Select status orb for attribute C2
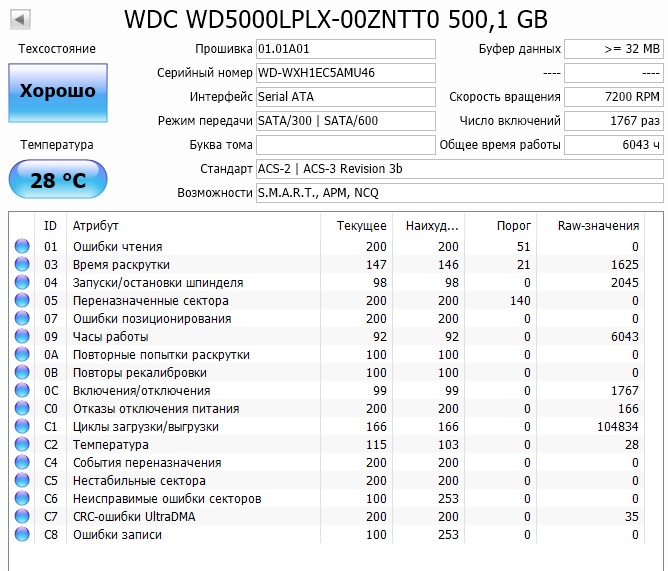The width and height of the screenshot is (668, 571). pos(22,444)
